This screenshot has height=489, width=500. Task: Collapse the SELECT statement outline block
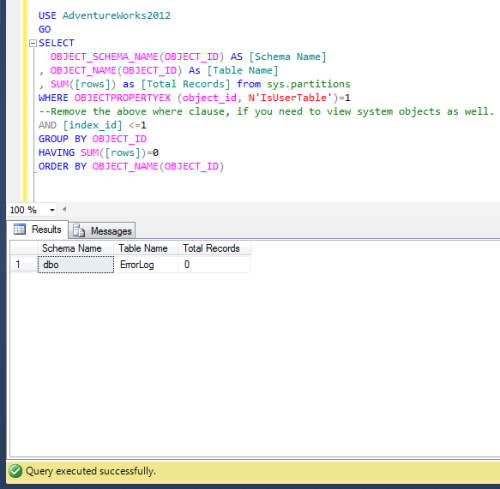tap(33, 43)
